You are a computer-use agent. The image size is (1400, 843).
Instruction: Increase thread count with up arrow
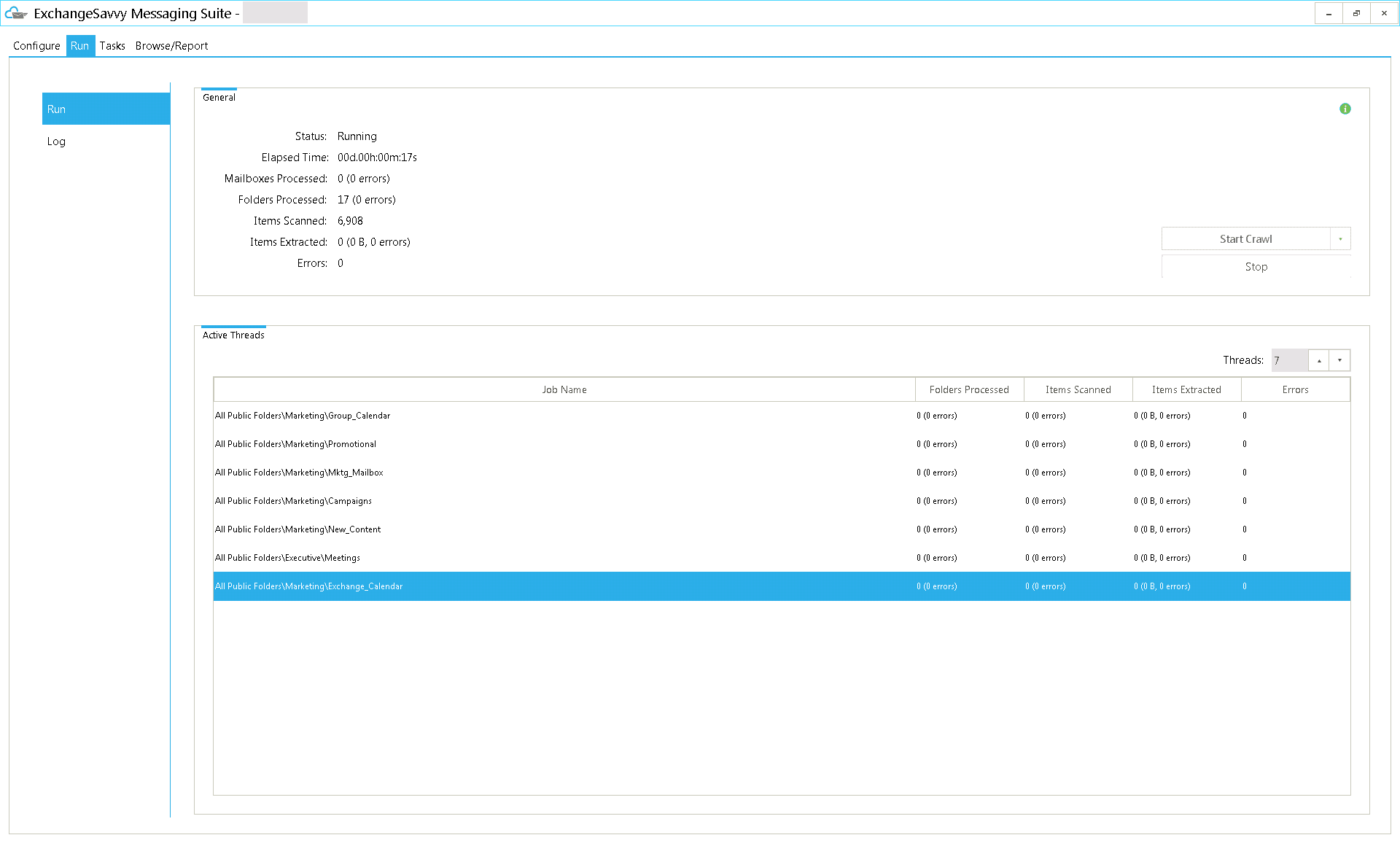(1319, 360)
